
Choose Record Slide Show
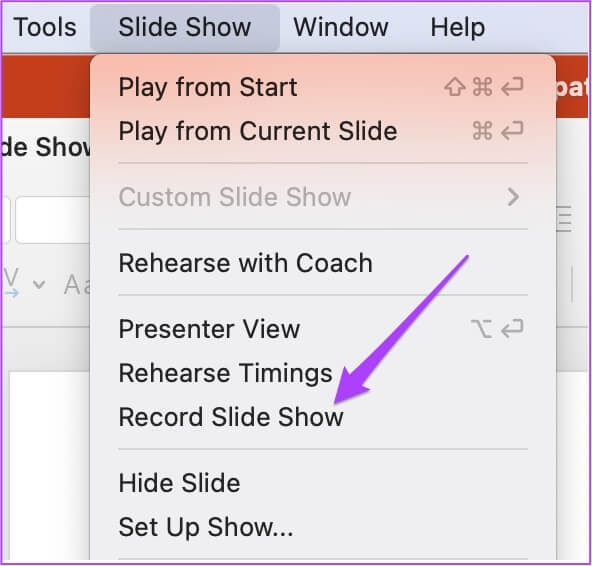coord(323,417)
